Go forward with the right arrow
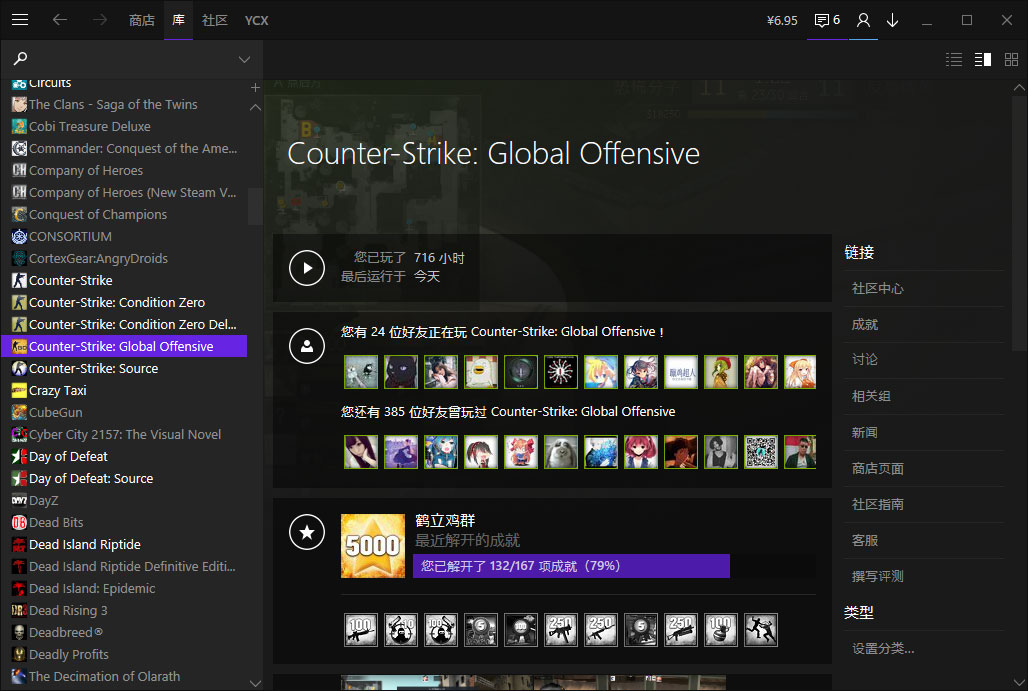Viewport: 1028px width, 691px height. (x=100, y=20)
